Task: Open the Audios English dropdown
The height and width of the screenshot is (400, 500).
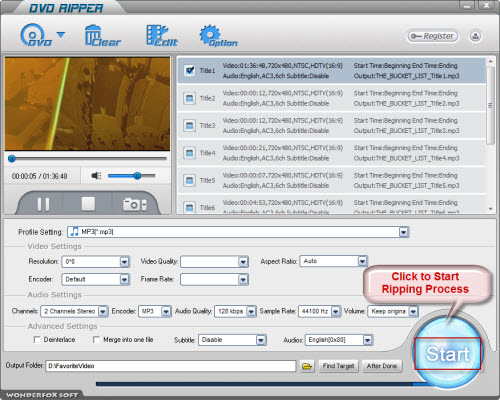Action: [x=367, y=340]
